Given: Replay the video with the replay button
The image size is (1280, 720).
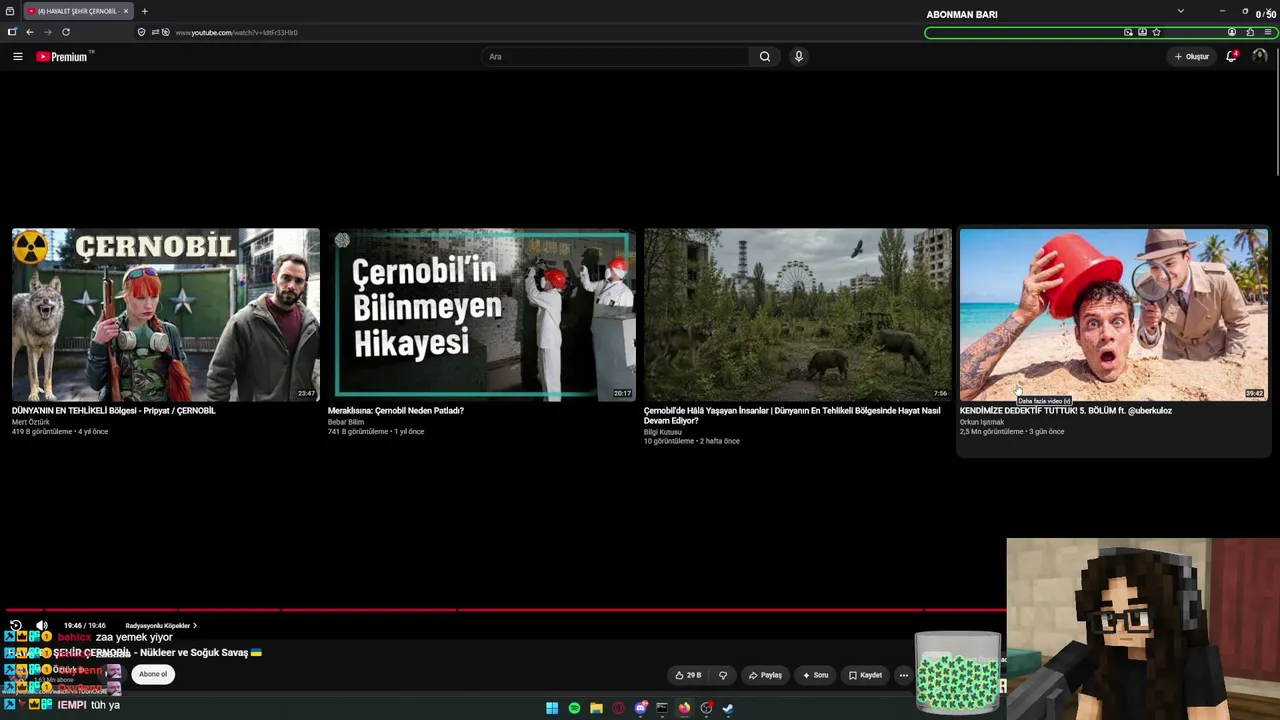Looking at the screenshot, I should pos(15,625).
